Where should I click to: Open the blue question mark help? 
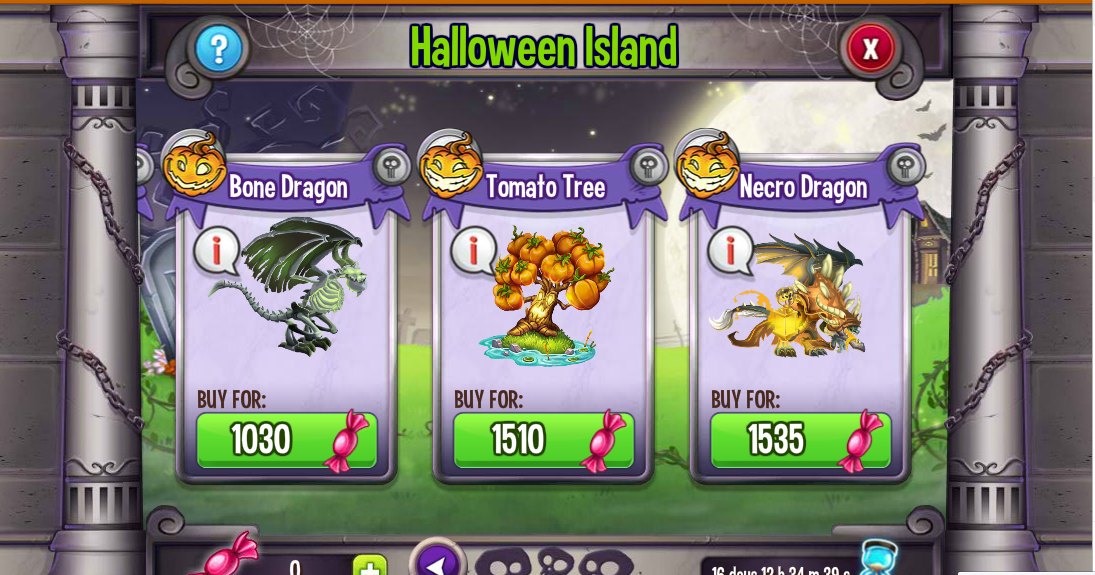coord(219,50)
